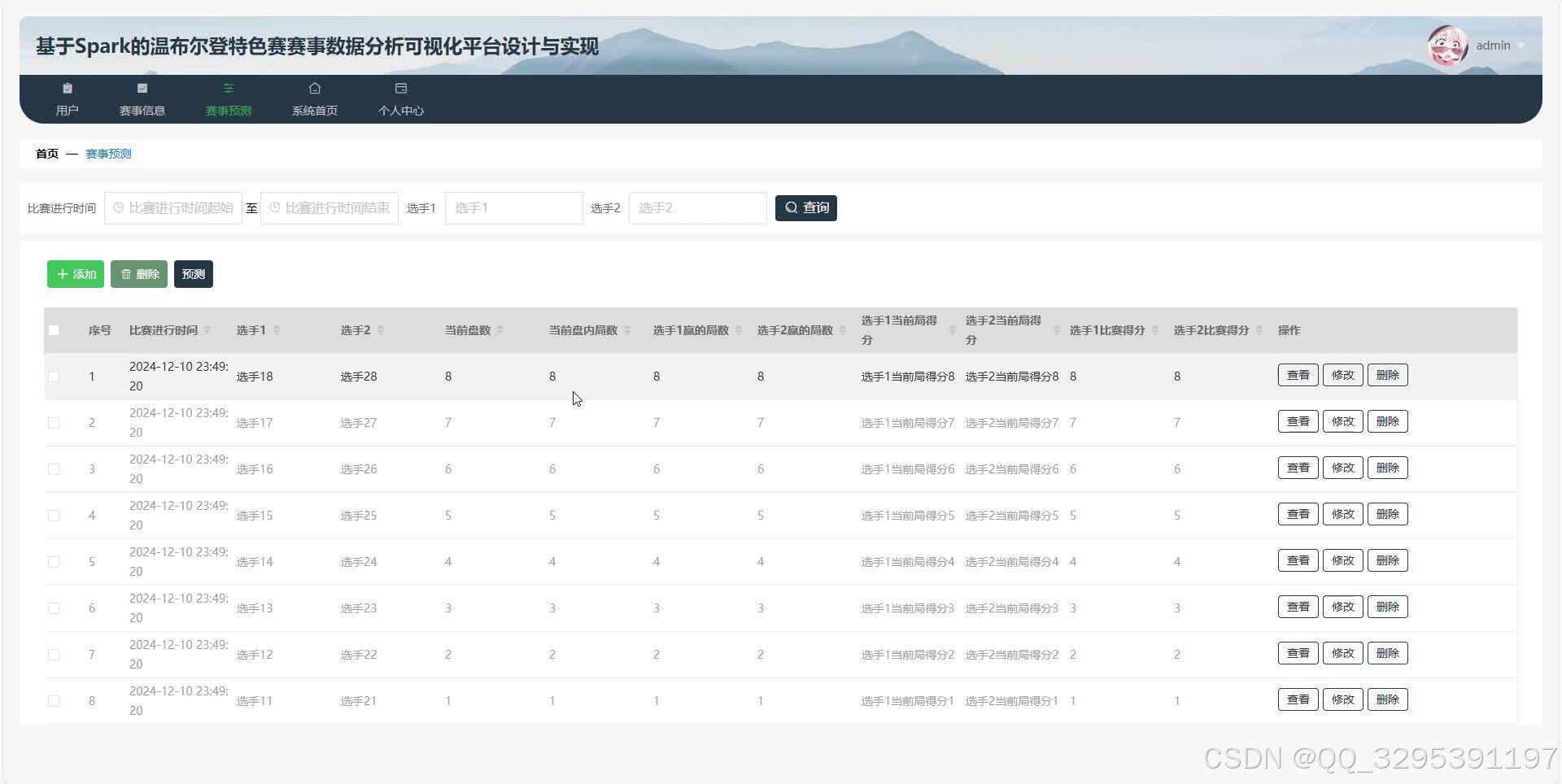Image resolution: width=1562 pixels, height=784 pixels.
Task: Toggle the select-all header checkbox
Action: coord(54,330)
